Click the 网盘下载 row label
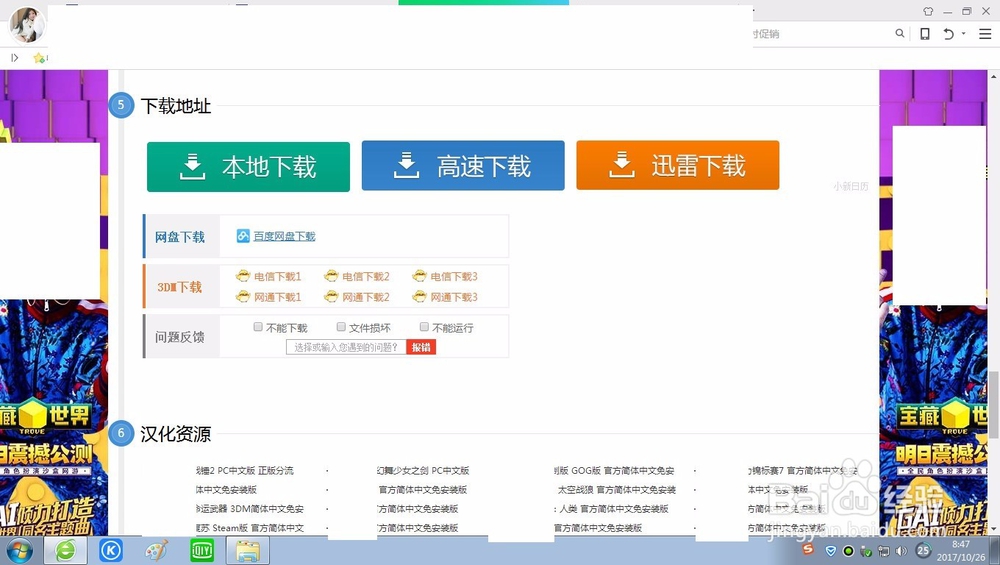The image size is (1000, 565). [180, 237]
